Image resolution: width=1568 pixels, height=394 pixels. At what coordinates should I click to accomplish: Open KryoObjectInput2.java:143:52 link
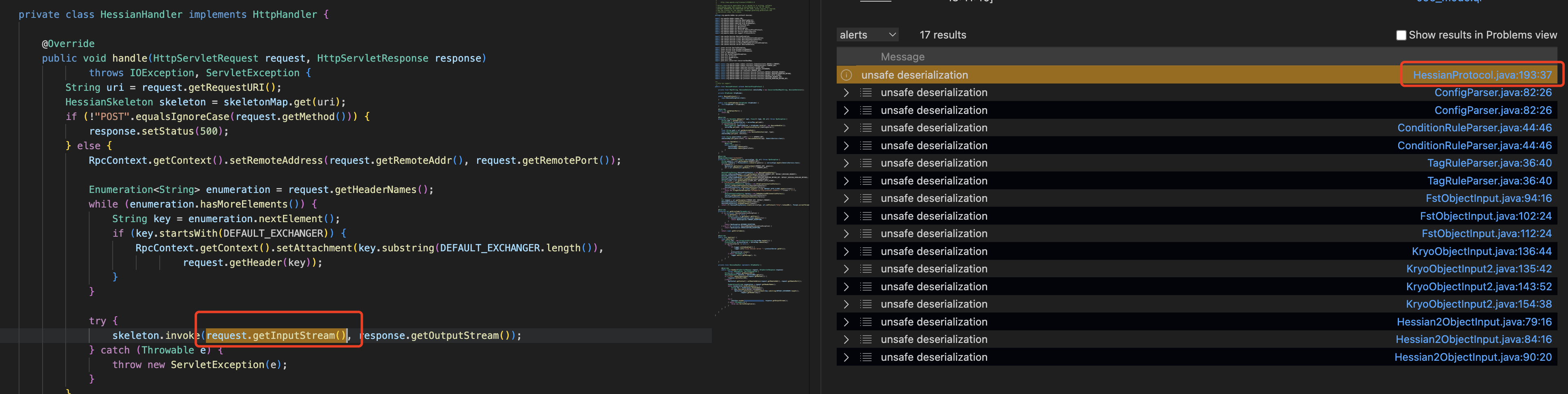tap(1478, 287)
